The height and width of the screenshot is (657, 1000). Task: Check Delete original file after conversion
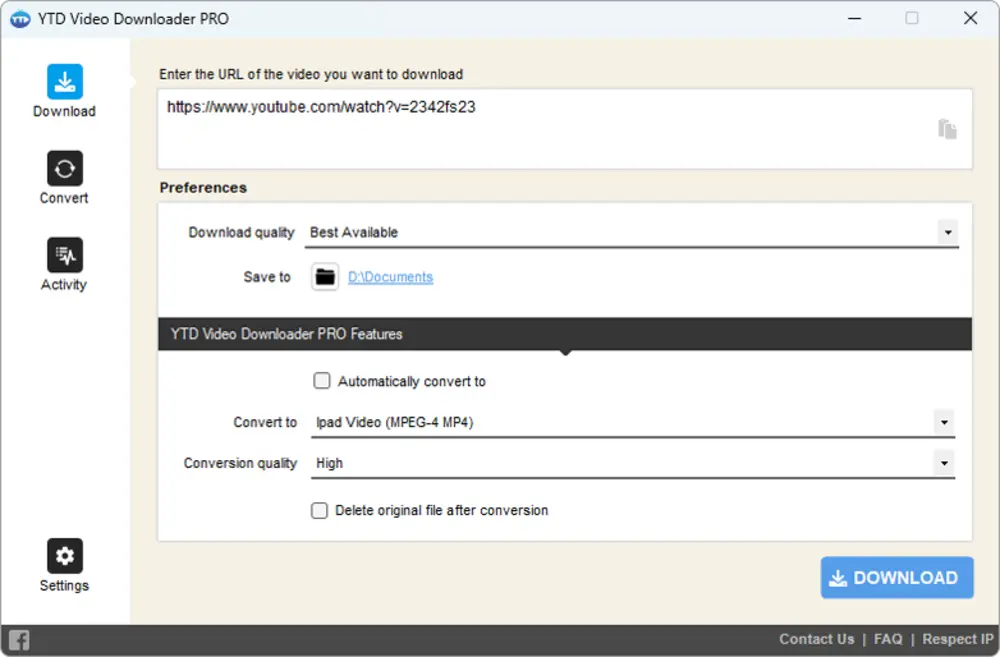pyautogui.click(x=319, y=510)
